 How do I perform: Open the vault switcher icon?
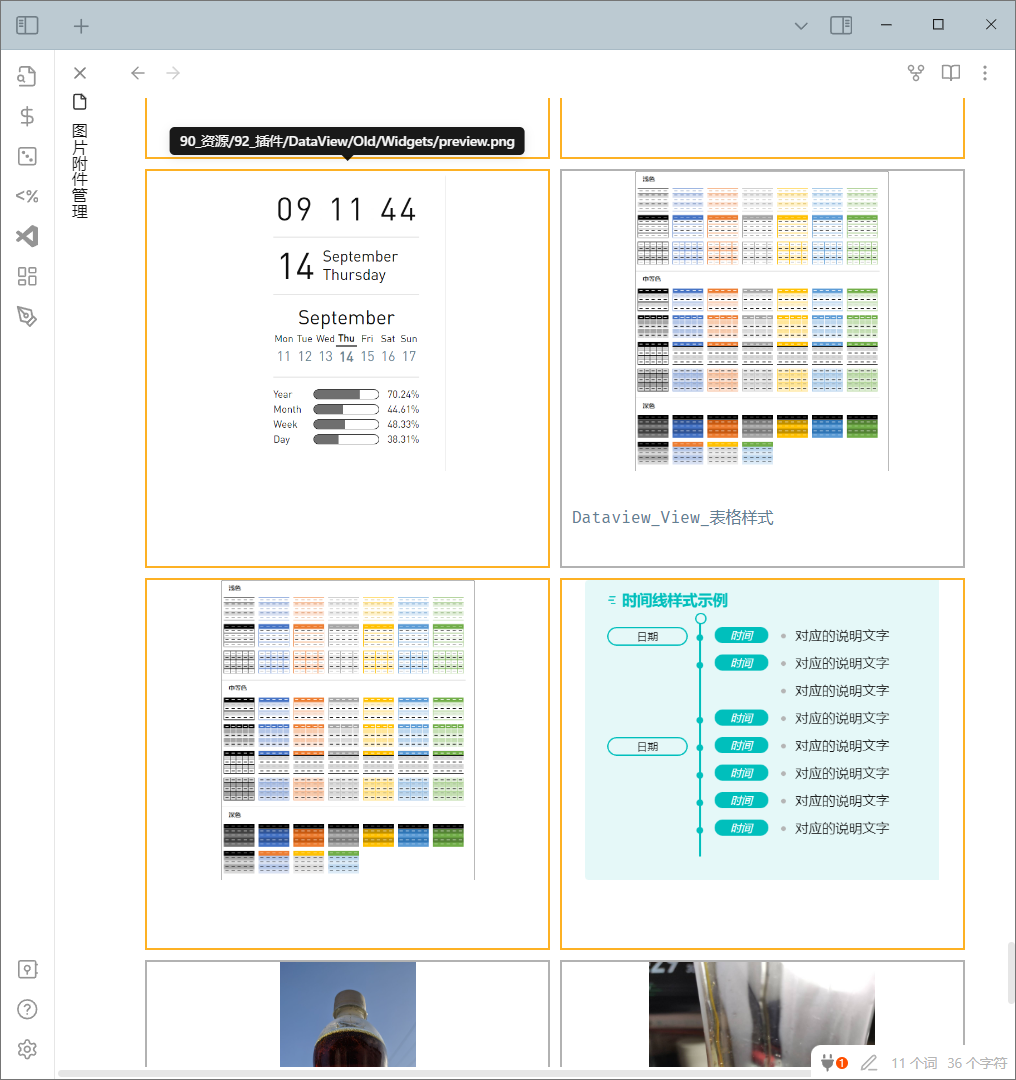tap(27, 969)
